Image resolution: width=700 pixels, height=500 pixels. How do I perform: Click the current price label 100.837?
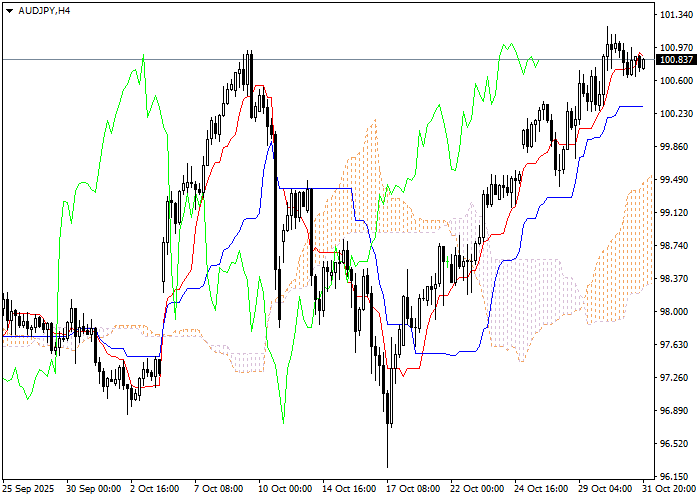click(676, 60)
